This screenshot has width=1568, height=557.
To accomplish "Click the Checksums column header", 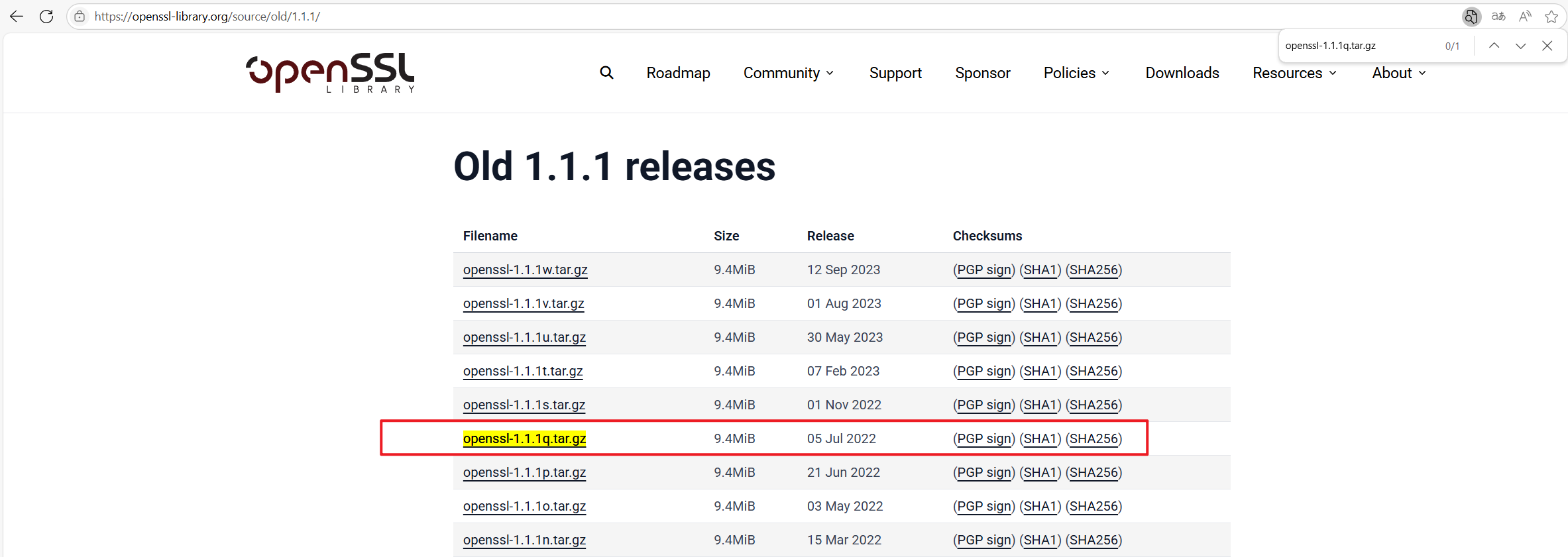I will [987, 236].
